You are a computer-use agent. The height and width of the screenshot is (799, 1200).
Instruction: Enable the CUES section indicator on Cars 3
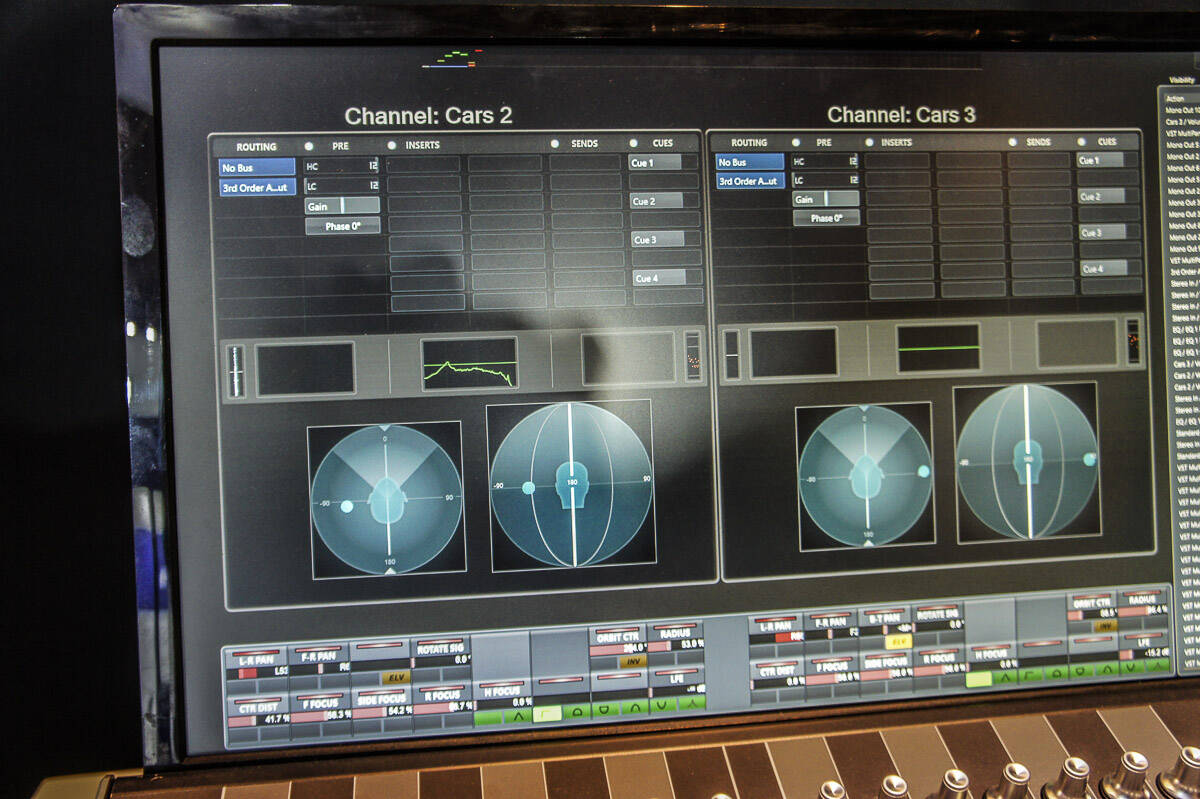1082,142
